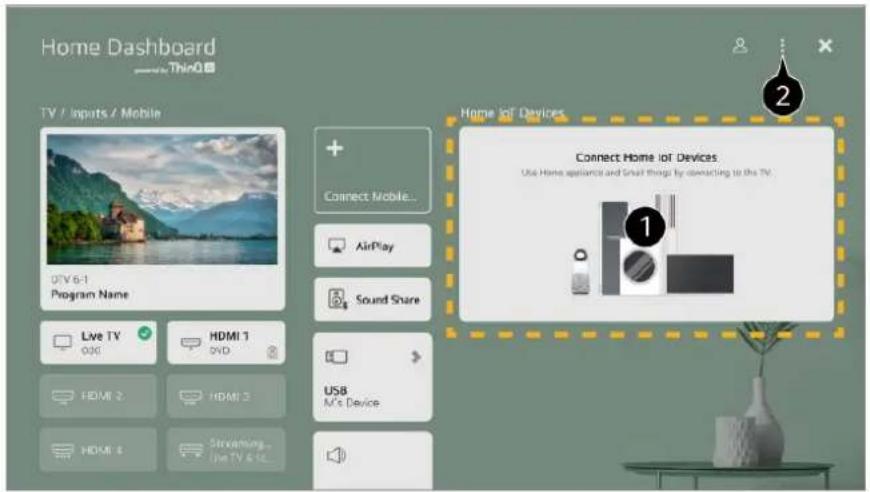Image resolution: width=870 pixels, height=492 pixels.
Task: Open the USB M's Device tile
Action: point(372,377)
